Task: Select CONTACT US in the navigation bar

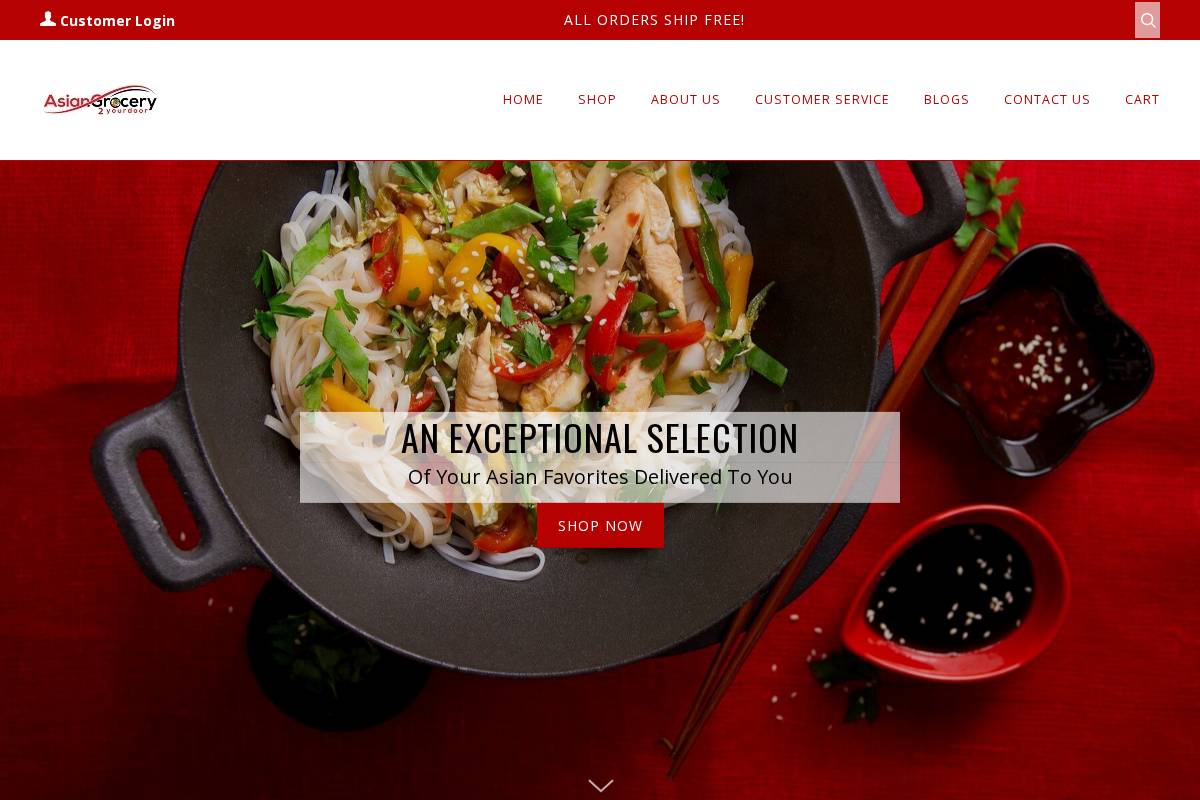Action: pos(1047,99)
